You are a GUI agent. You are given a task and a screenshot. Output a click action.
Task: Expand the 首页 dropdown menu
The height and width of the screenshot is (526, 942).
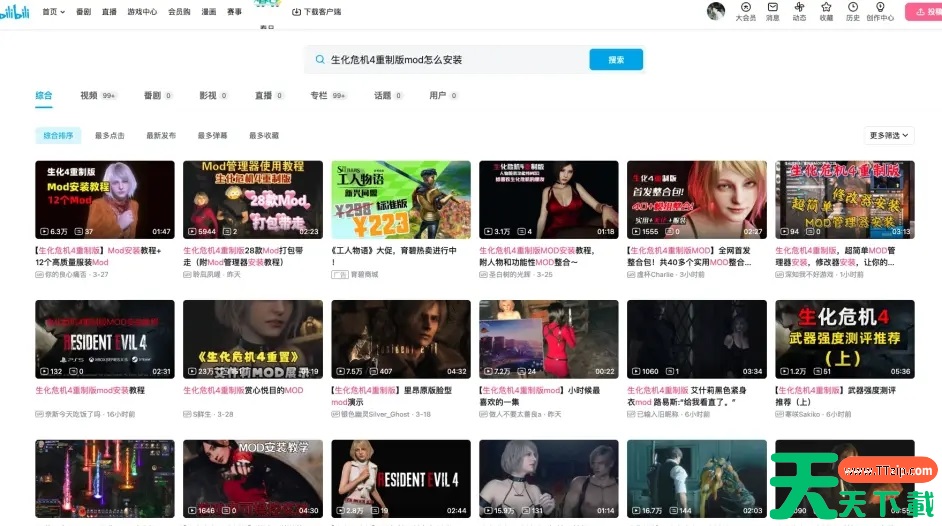coord(53,11)
